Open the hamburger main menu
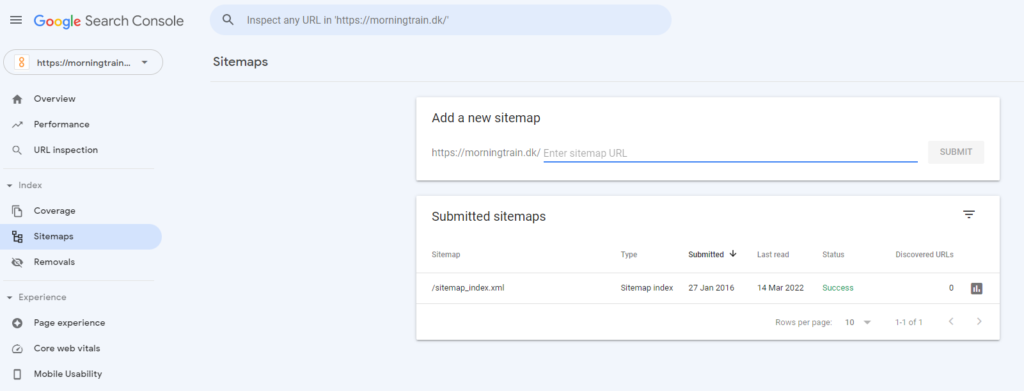 16,20
